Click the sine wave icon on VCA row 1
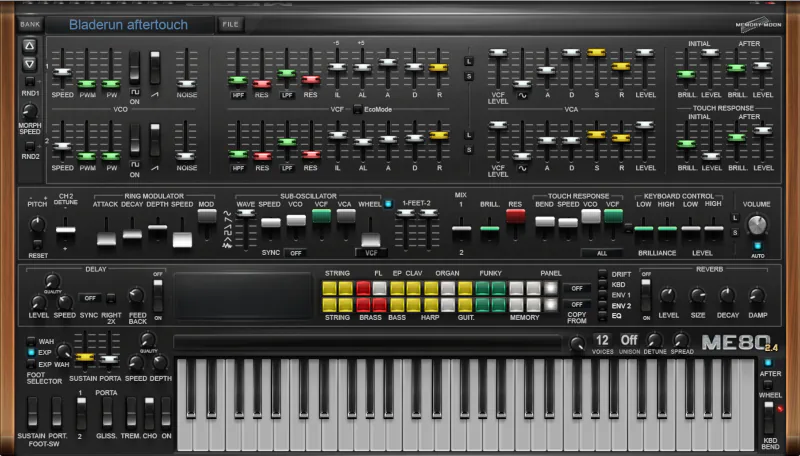The width and height of the screenshot is (800, 456). (x=522, y=95)
